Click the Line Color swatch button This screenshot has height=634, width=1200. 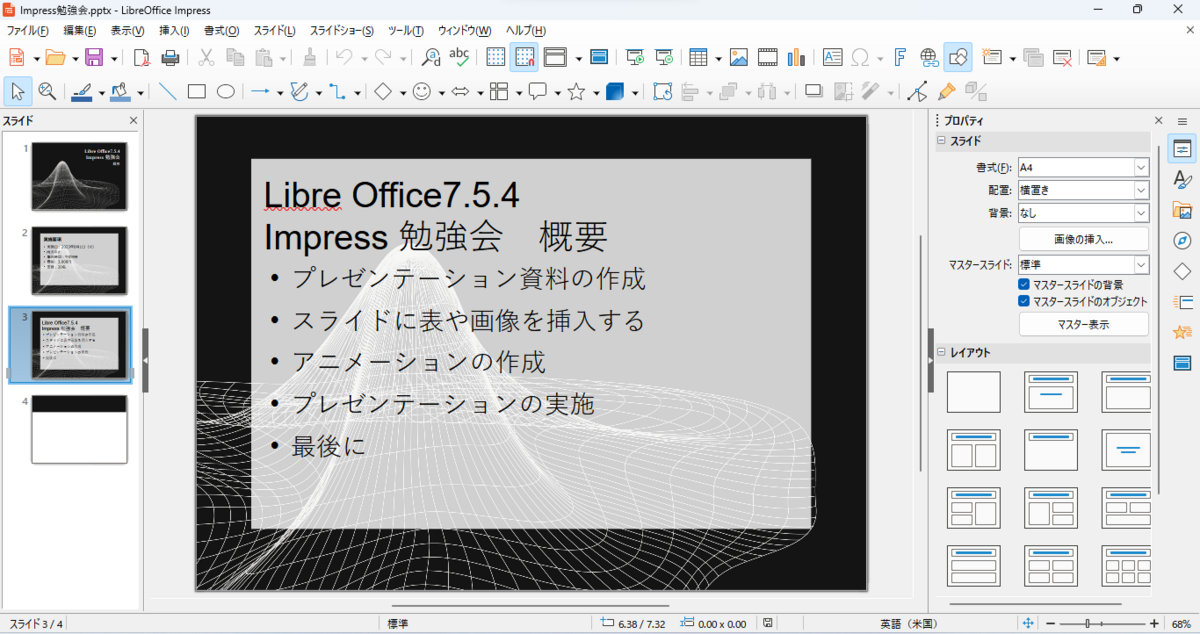click(82, 92)
